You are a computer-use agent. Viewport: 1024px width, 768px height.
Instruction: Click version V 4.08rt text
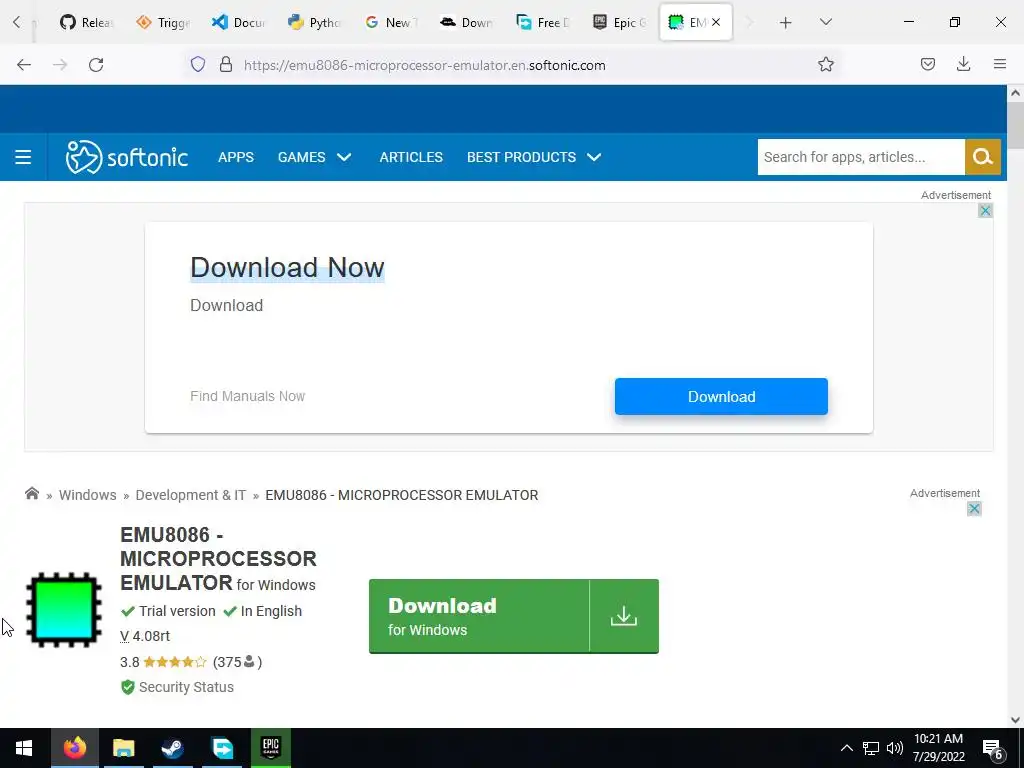click(x=145, y=636)
